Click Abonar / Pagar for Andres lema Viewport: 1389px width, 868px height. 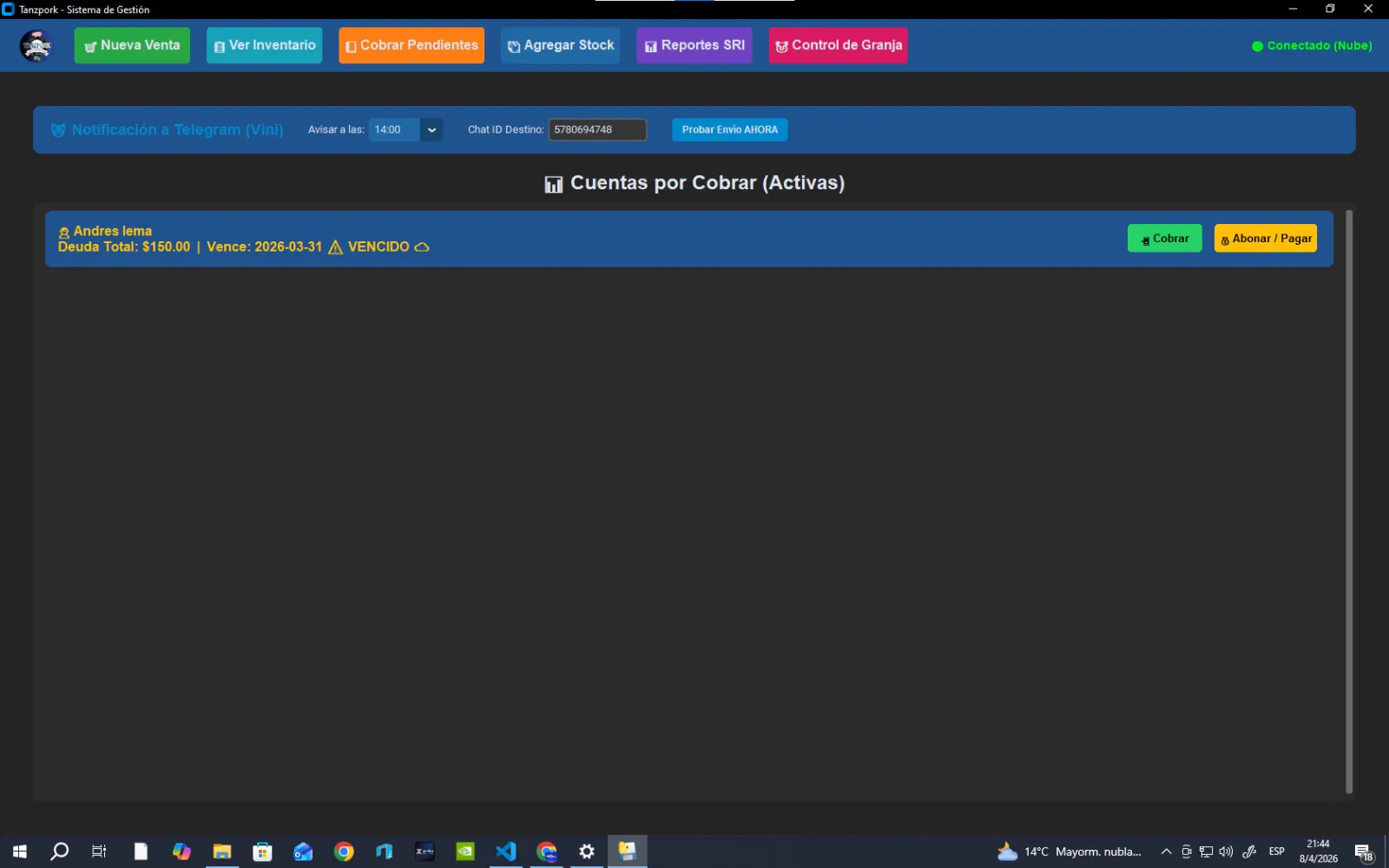(1265, 239)
